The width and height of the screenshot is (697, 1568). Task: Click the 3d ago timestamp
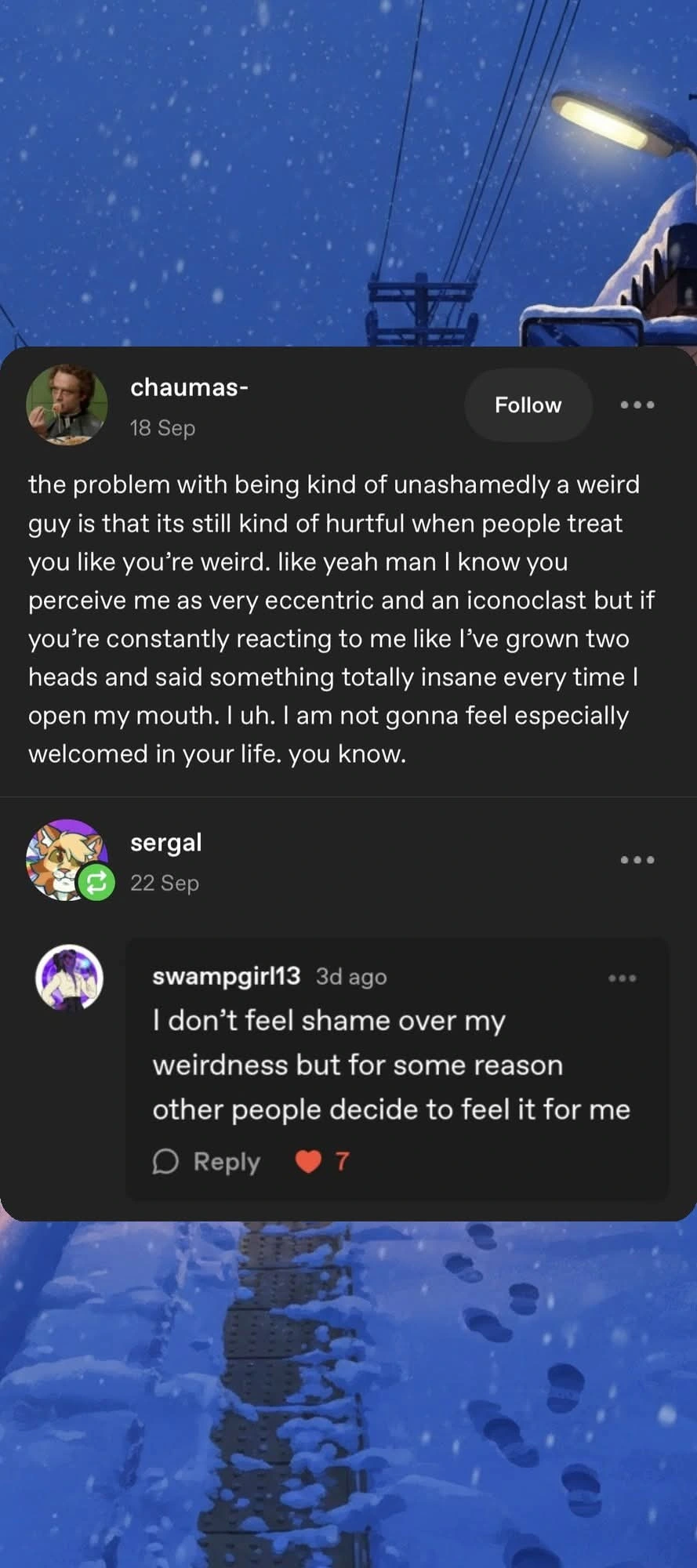coord(351,977)
